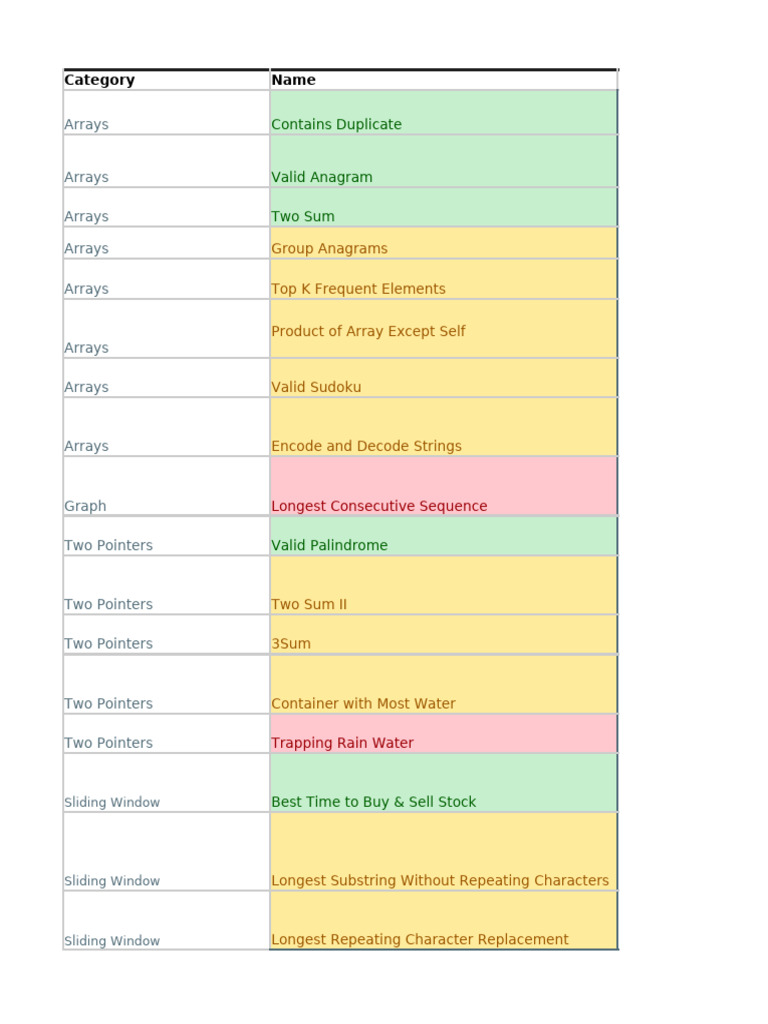The height and width of the screenshot is (1024, 768).
Task: Click the Category column header
Action: point(100,80)
